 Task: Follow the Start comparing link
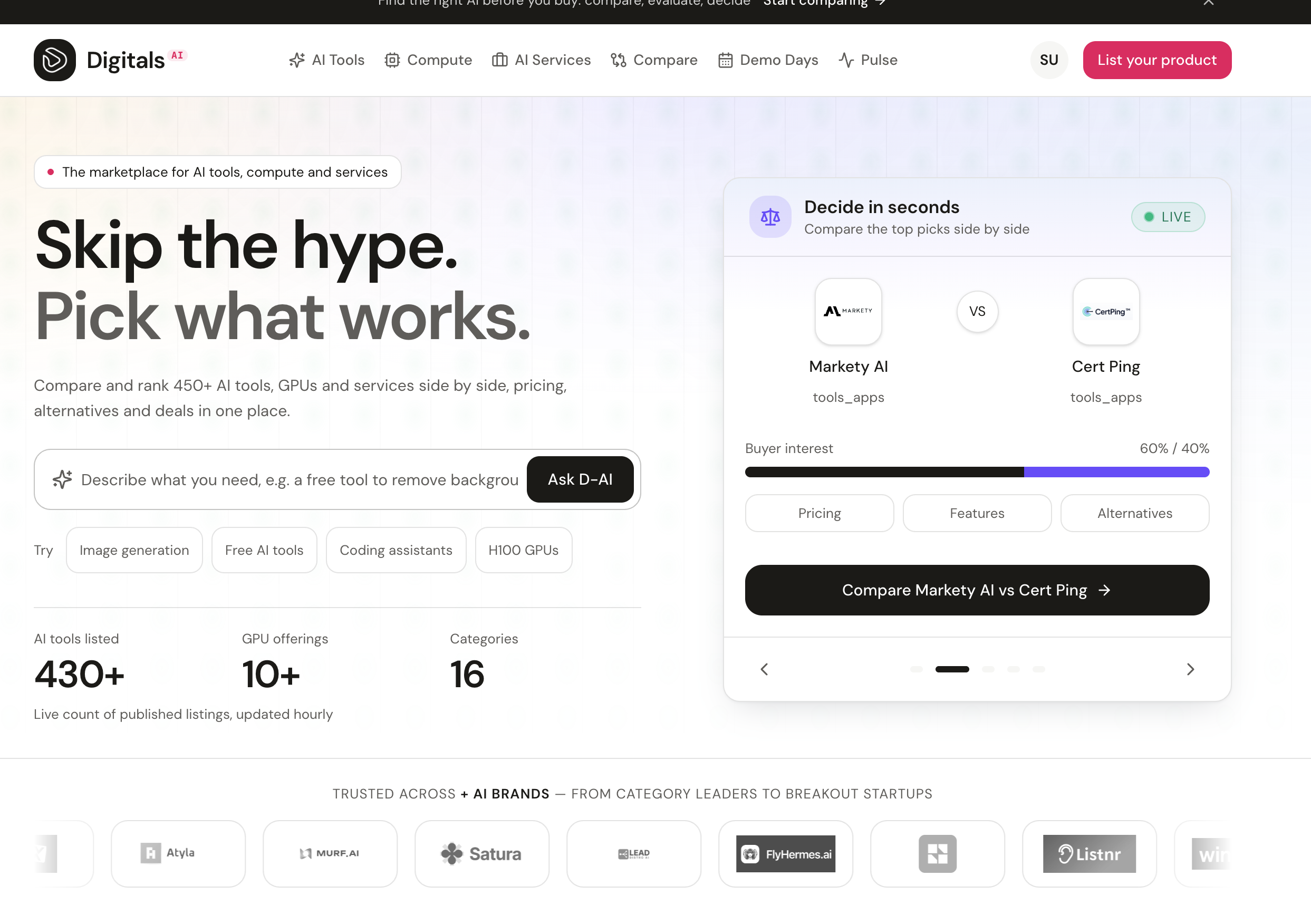(x=823, y=3)
